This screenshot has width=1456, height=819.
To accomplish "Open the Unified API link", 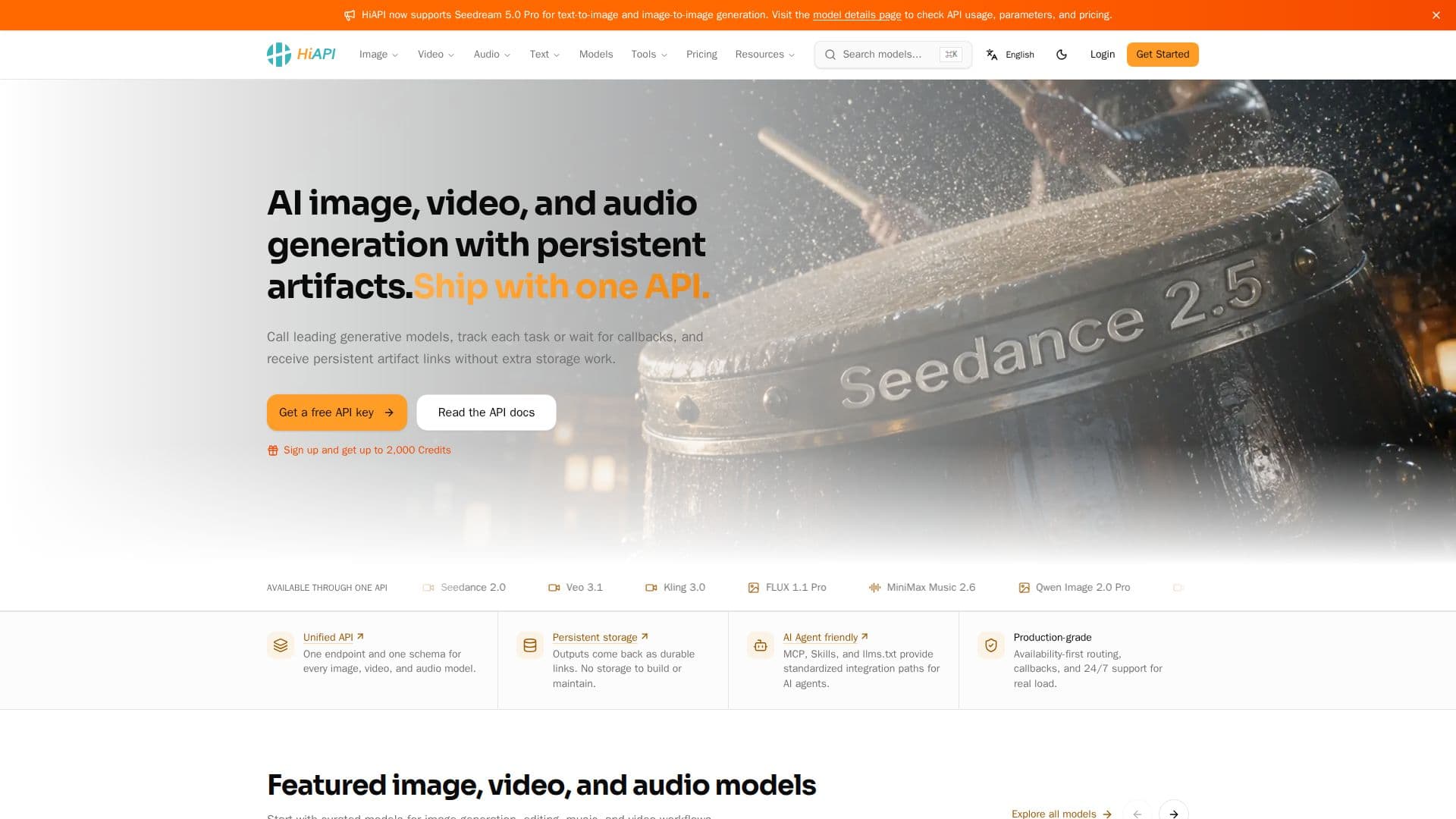I will (334, 637).
